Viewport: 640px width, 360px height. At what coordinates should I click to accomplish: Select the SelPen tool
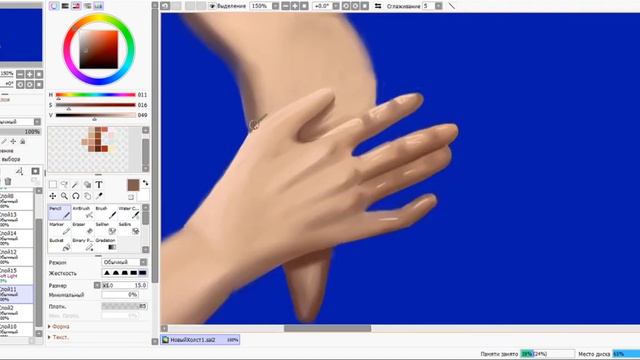[x=106, y=229]
